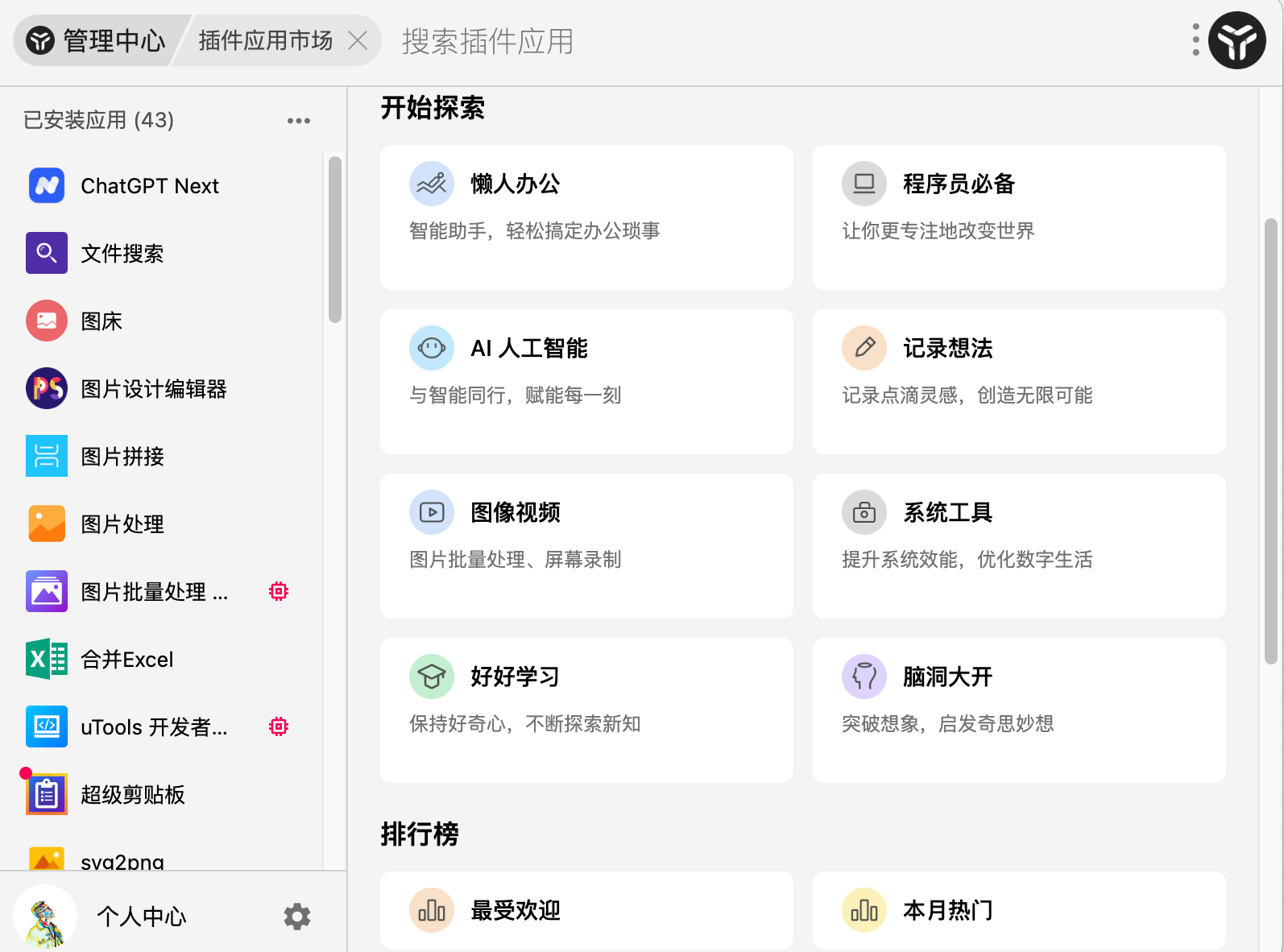Open the 懒人办公 category card
Screen dimensions: 1284x952
click(586, 217)
